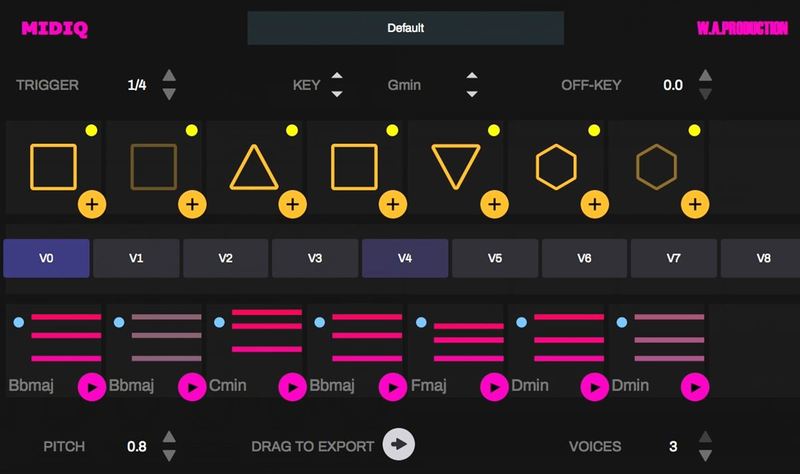Click the inverted triangle shape icon
The image size is (800, 474).
click(x=455, y=166)
